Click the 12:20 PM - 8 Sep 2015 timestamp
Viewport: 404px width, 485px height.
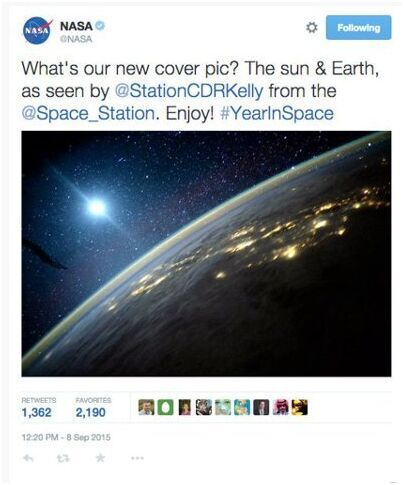coord(66,437)
